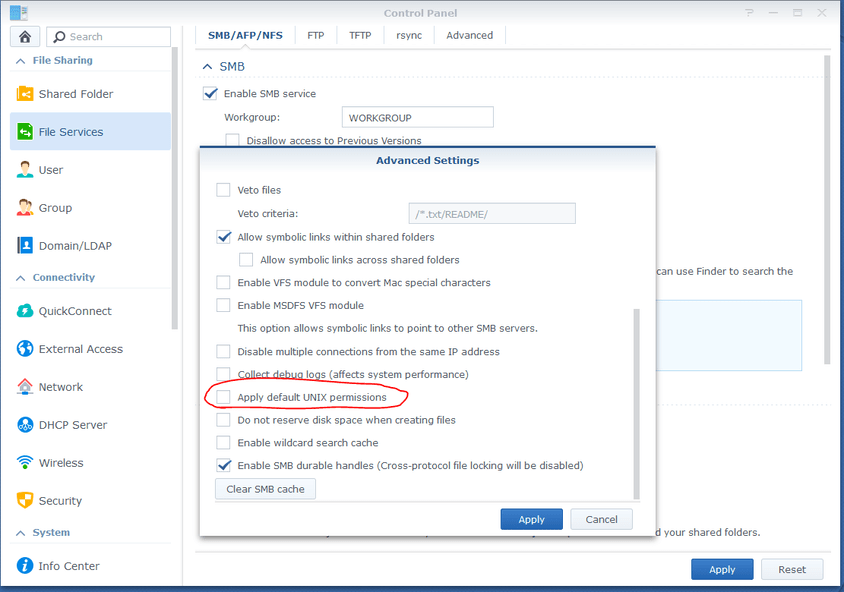Image resolution: width=844 pixels, height=592 pixels.
Task: Enable Veto files checkbox
Action: click(x=223, y=190)
